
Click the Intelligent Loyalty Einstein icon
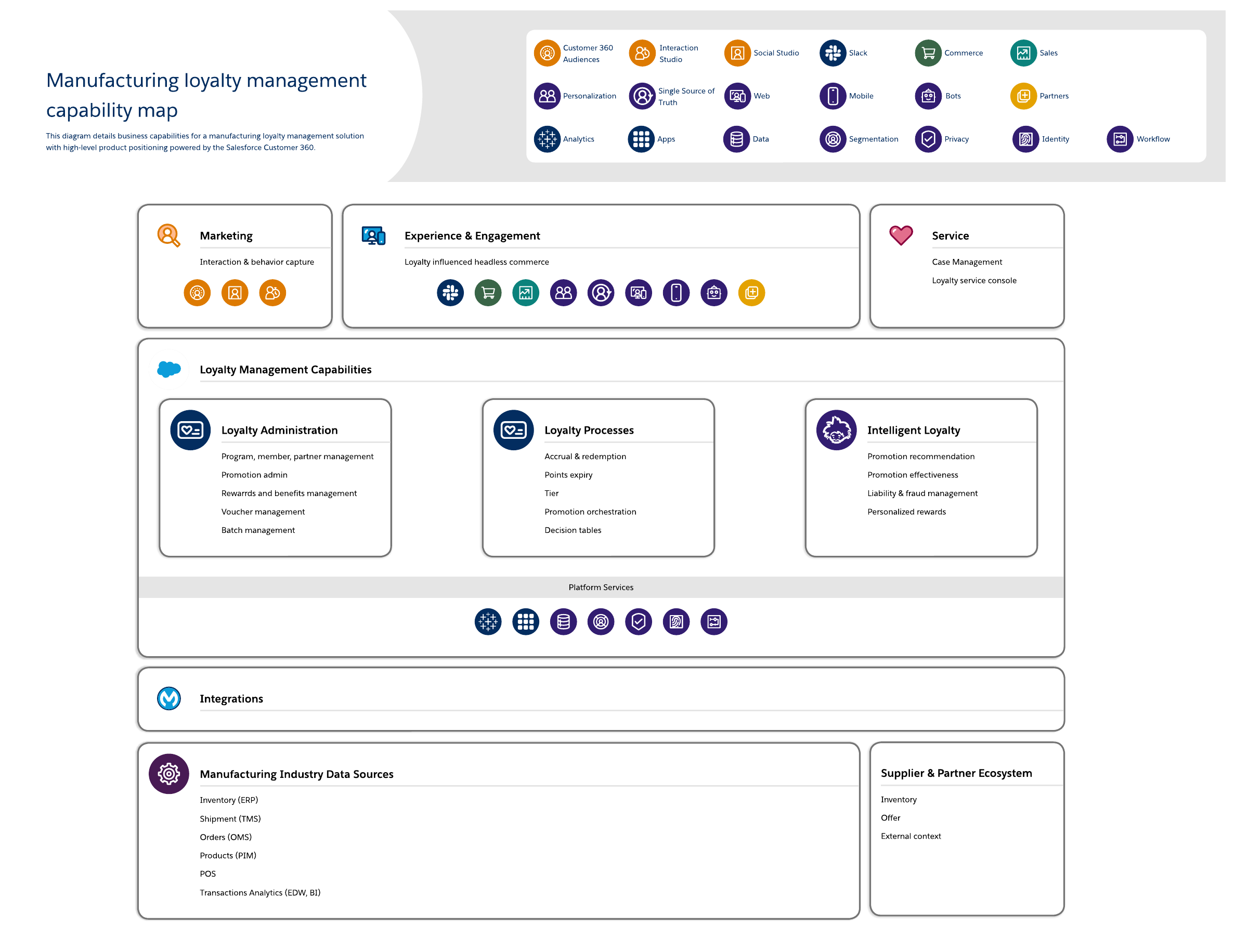click(x=836, y=429)
